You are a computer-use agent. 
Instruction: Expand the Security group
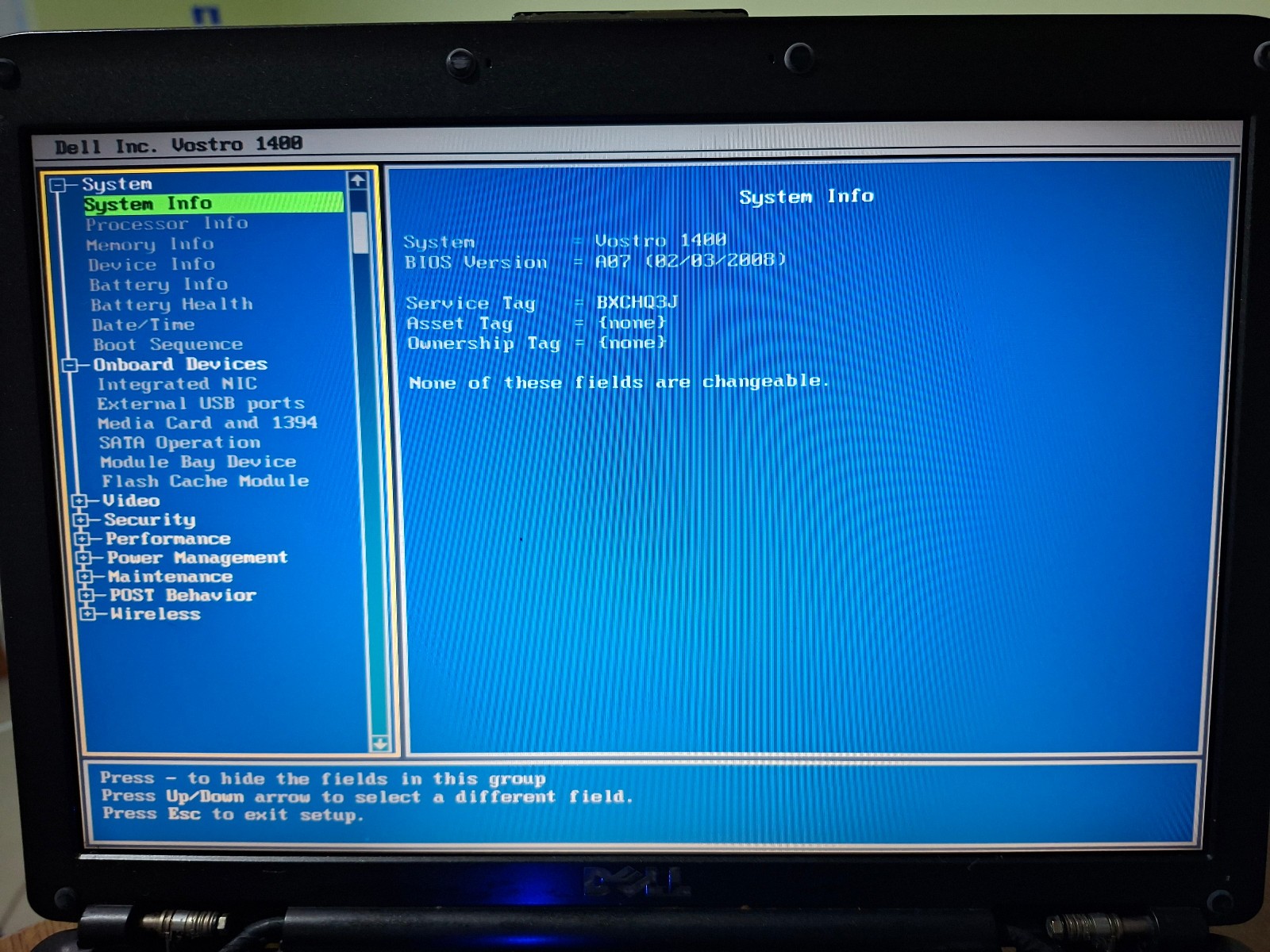[x=80, y=520]
